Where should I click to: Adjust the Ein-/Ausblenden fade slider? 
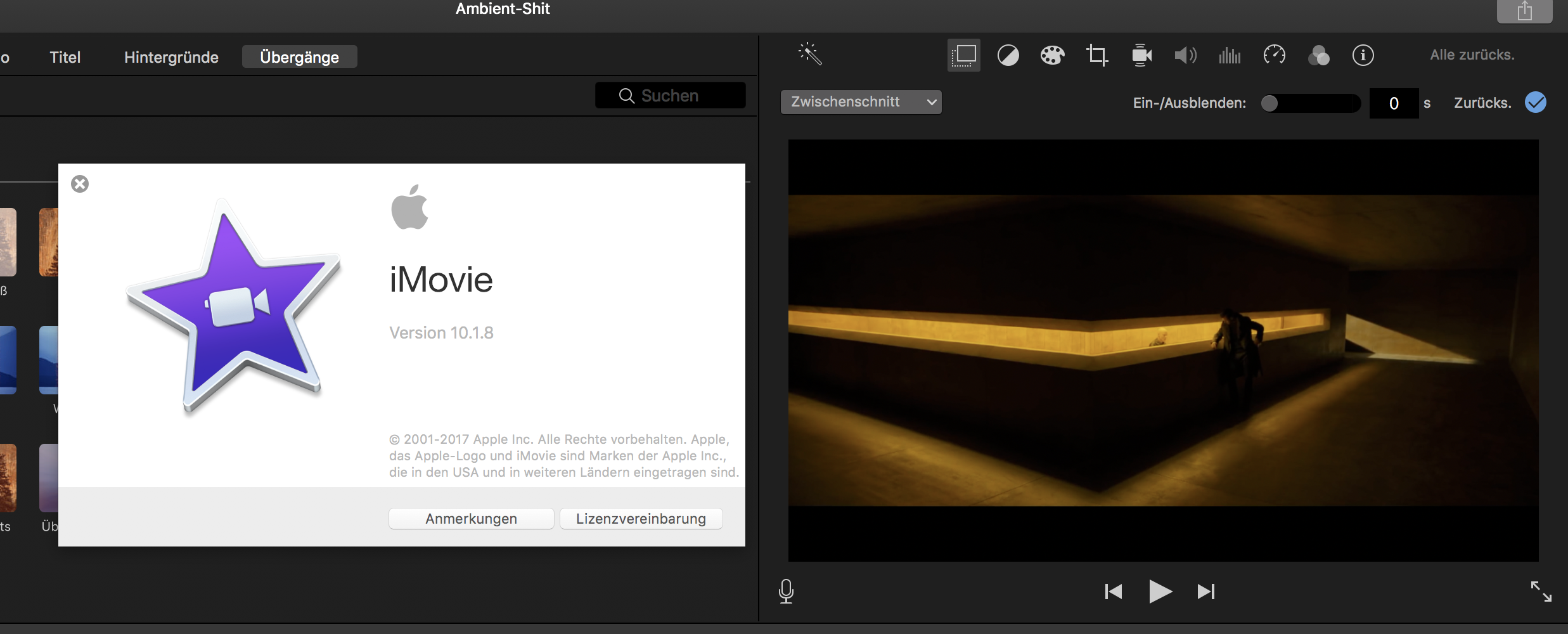click(1310, 103)
